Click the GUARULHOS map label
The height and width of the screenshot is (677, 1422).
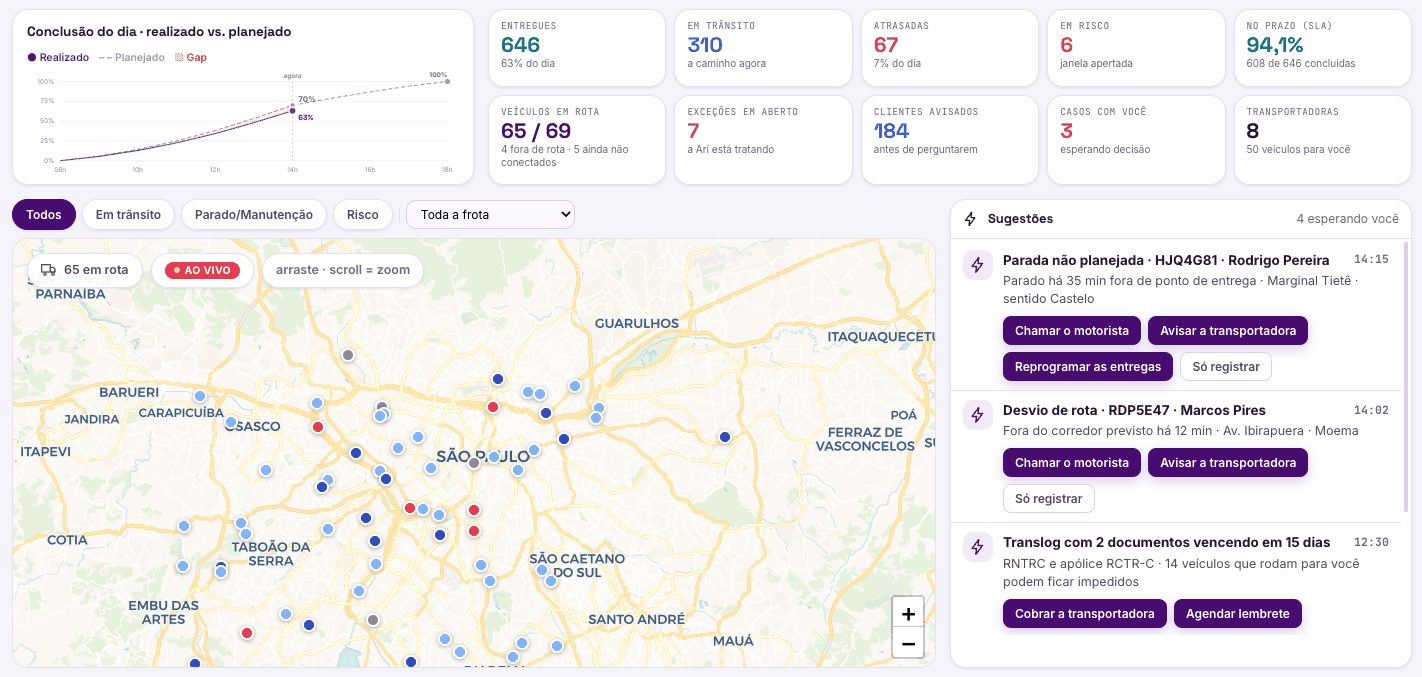click(637, 323)
